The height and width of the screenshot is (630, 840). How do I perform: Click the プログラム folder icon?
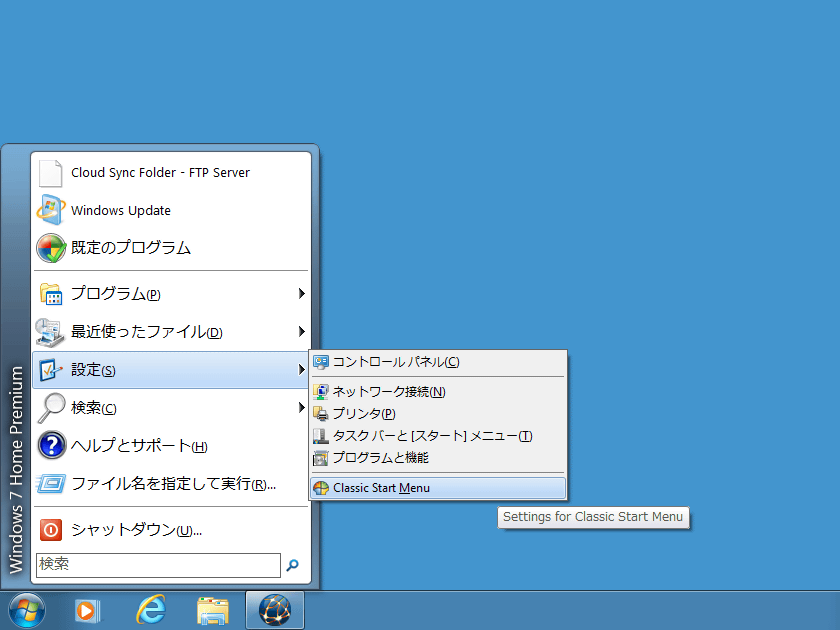point(51,294)
